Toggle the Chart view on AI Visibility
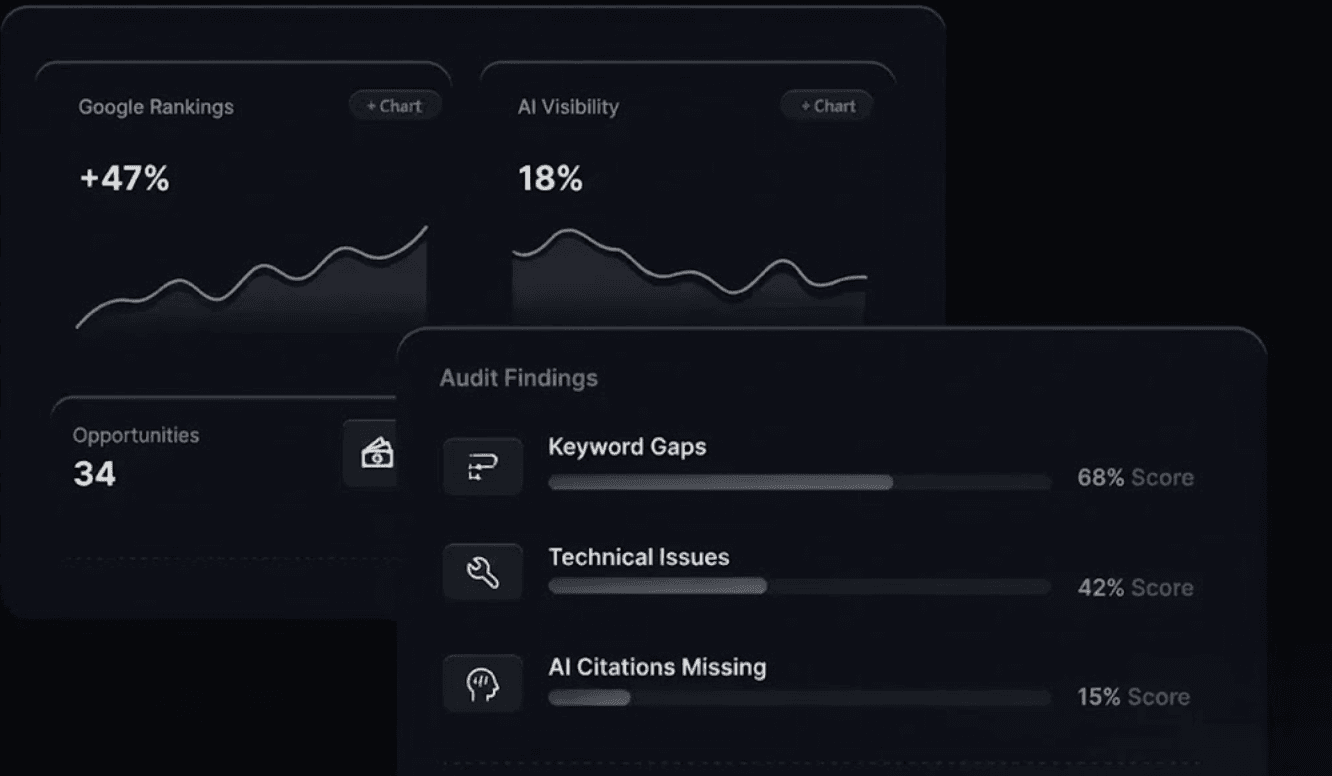1332x776 pixels. (826, 105)
